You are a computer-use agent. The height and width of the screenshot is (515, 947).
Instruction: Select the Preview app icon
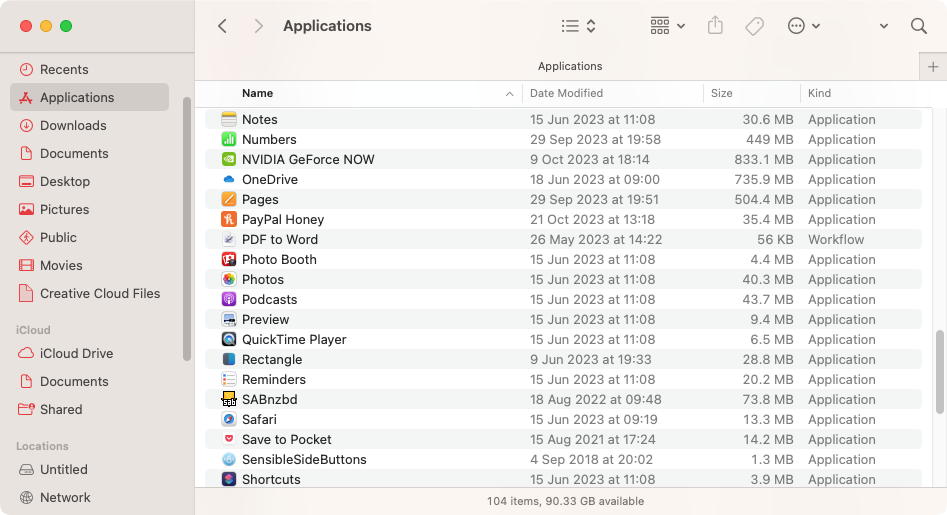pyautogui.click(x=228, y=319)
